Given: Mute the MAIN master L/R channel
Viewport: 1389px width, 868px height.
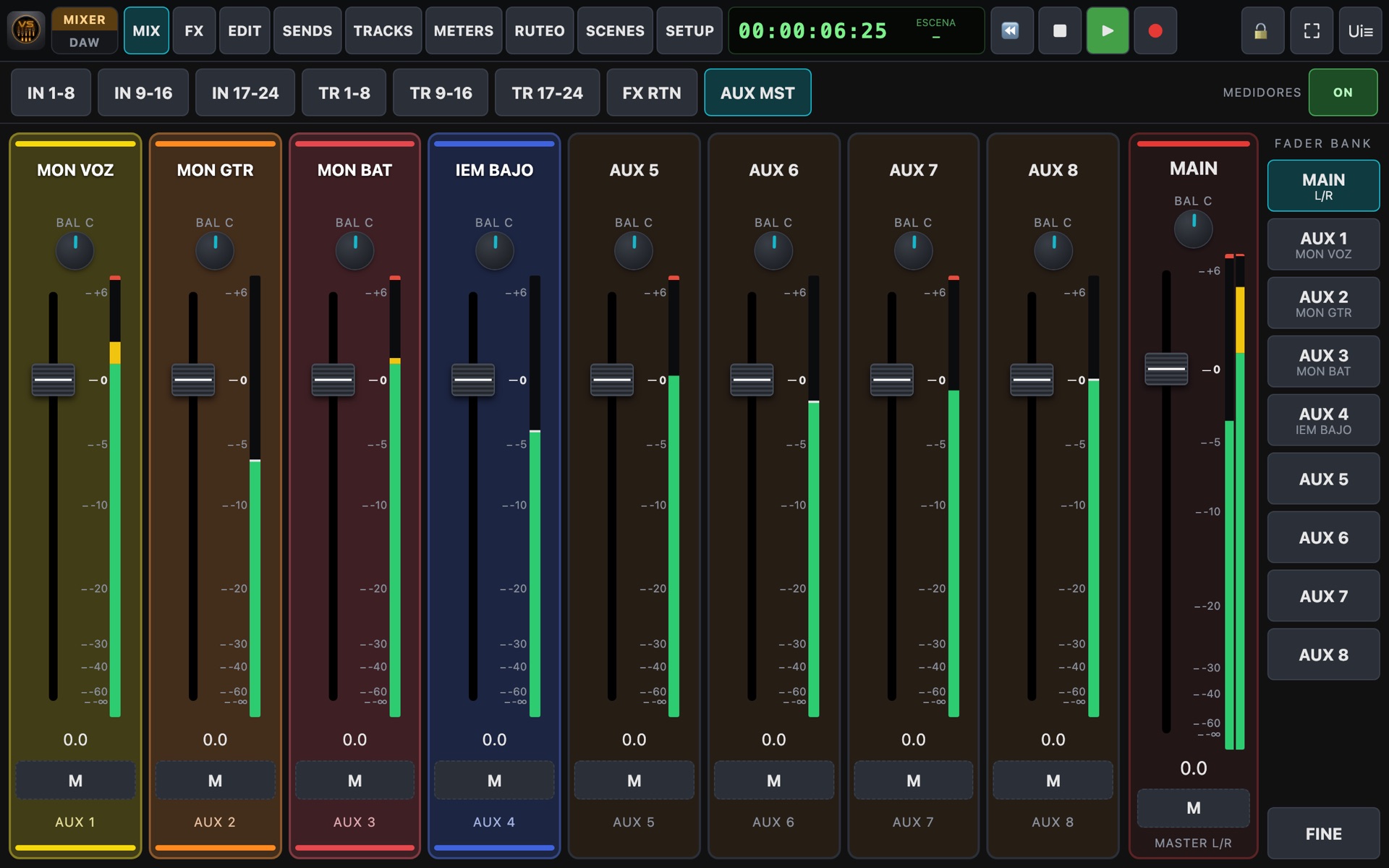Looking at the screenshot, I should pyautogui.click(x=1193, y=808).
